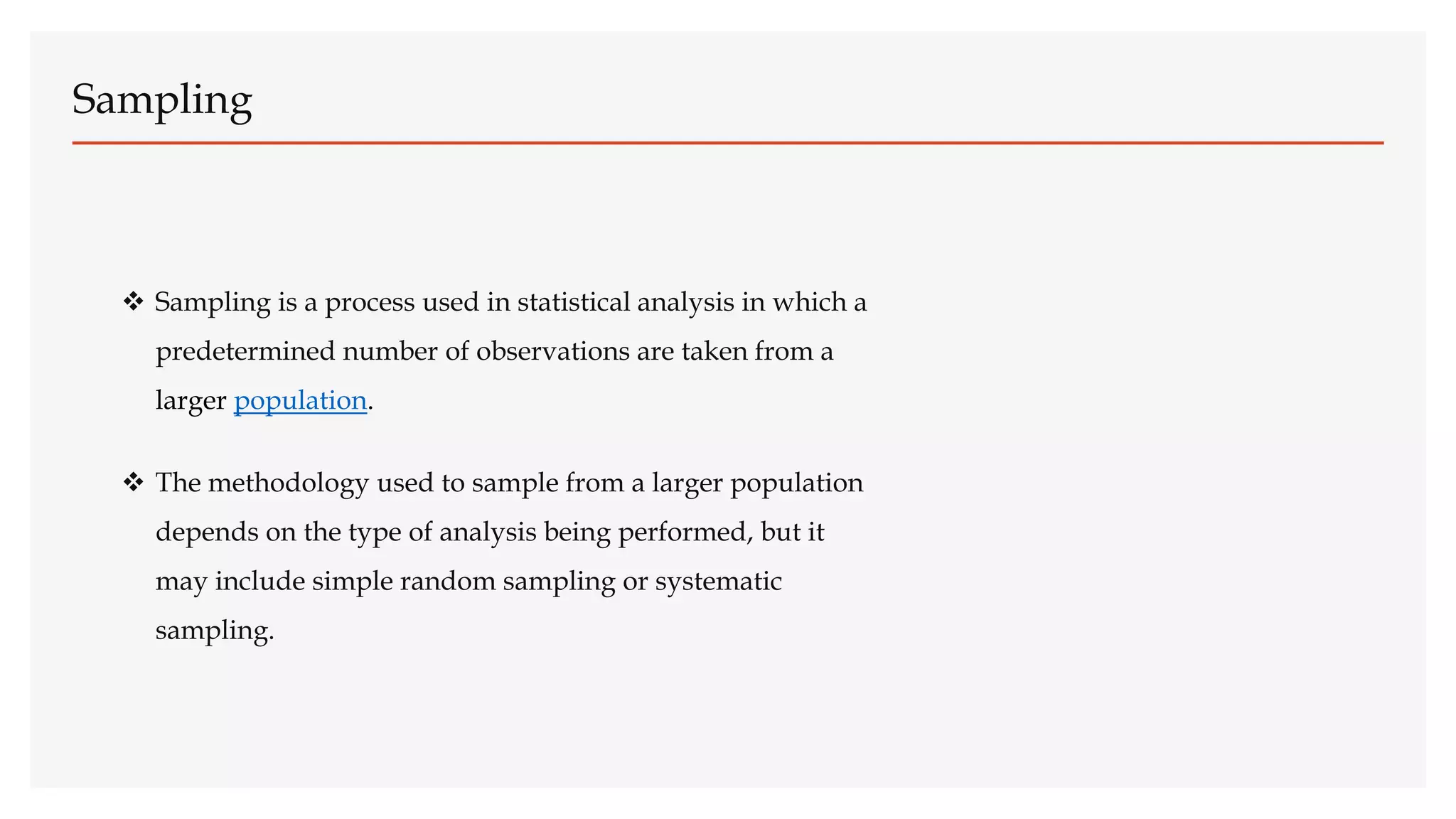Screen dimensions: 1456x819
Task: Click the line starting 'Sampling is a process'
Action: click(x=510, y=302)
